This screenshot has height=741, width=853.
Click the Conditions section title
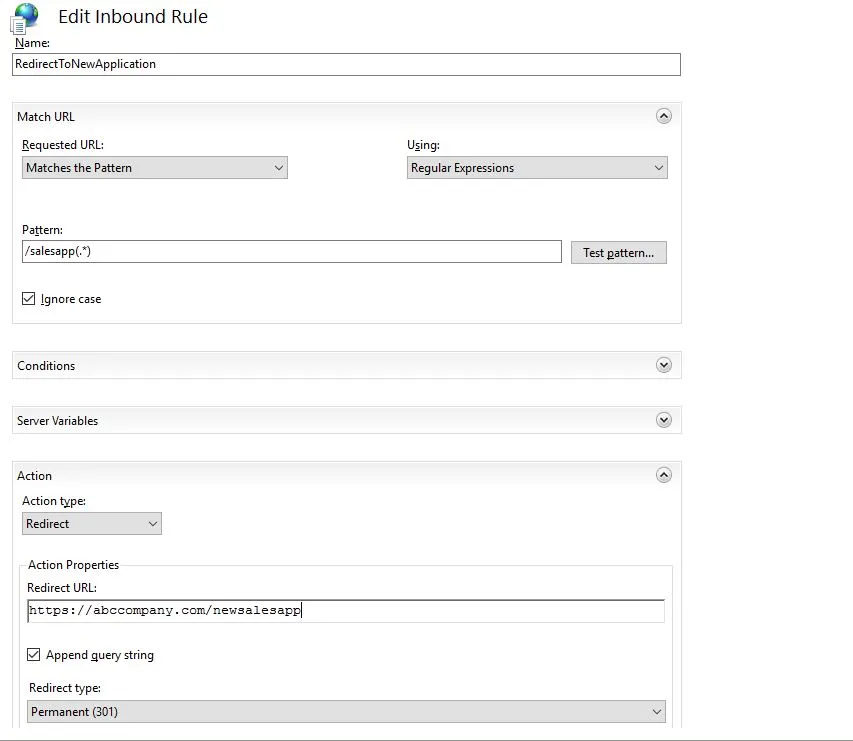point(46,366)
